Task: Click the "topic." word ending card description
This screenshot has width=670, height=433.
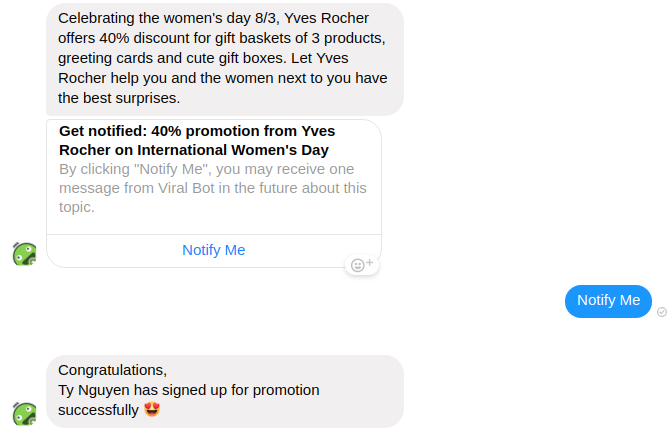Action: point(77,207)
